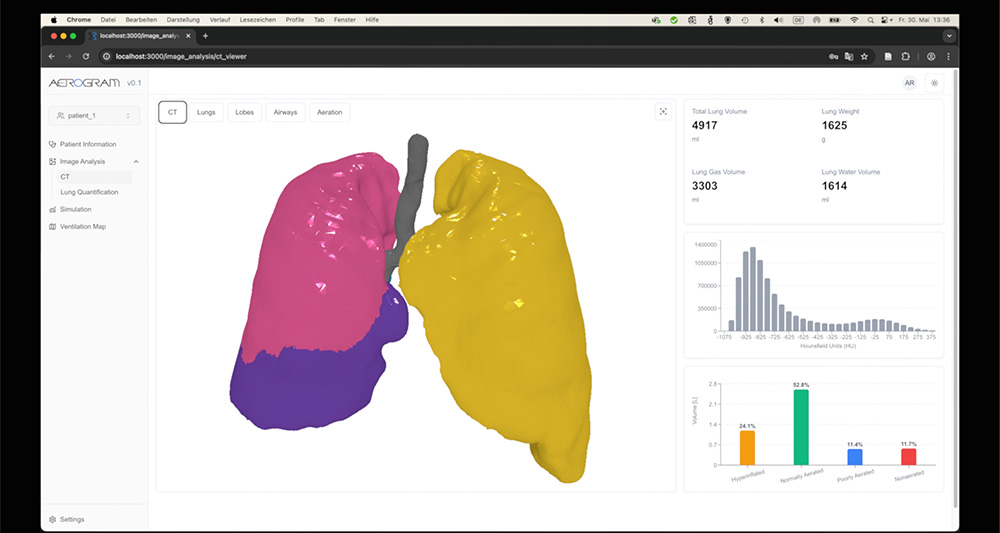Viewport: 1000px width, 533px height.
Task: Bookmark this page with star icon
Action: click(x=864, y=57)
